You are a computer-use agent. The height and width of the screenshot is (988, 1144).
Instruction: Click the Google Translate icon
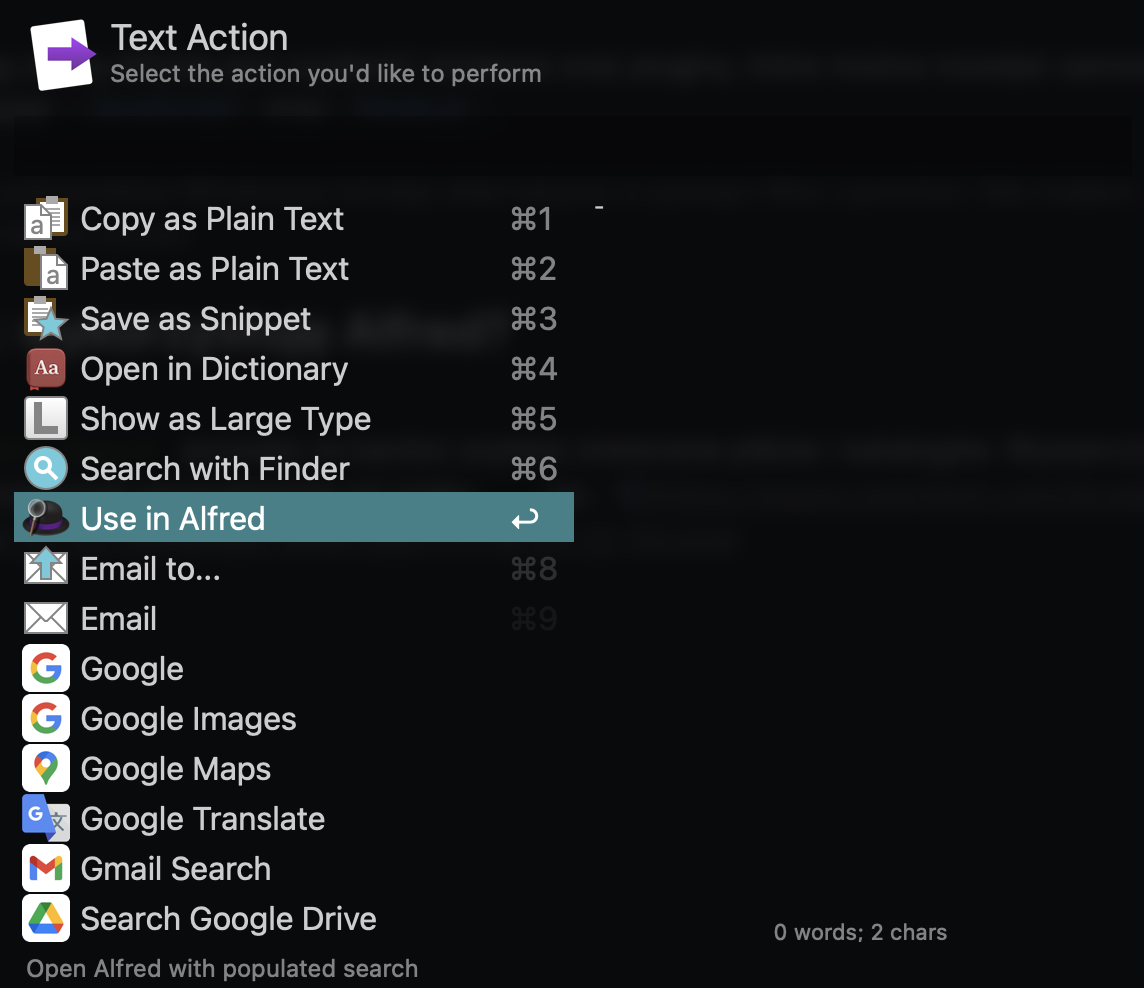pyautogui.click(x=46, y=818)
